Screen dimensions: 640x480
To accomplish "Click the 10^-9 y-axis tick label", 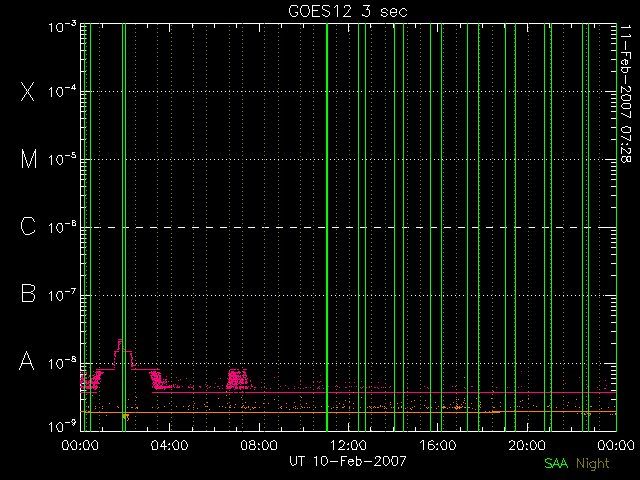I will (62, 427).
